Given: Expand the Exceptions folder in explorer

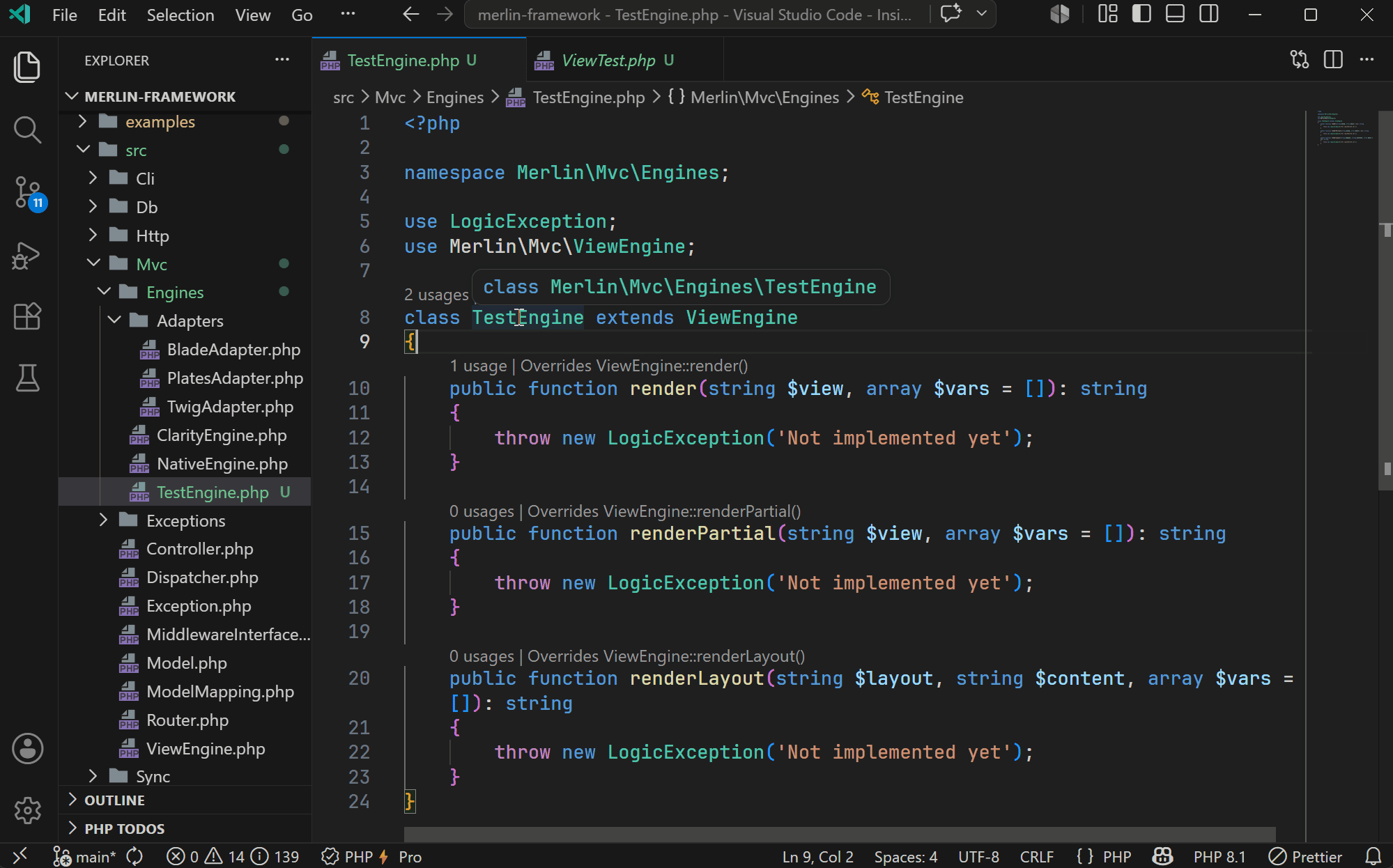Looking at the screenshot, I should (x=185, y=520).
